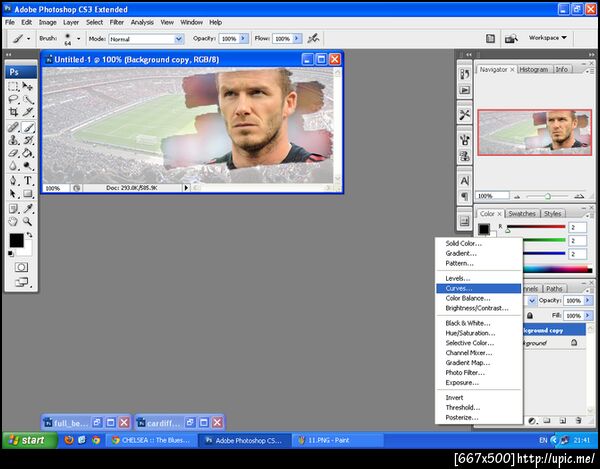This screenshot has width=600, height=469.
Task: Select the Blur tool
Action: (13, 166)
